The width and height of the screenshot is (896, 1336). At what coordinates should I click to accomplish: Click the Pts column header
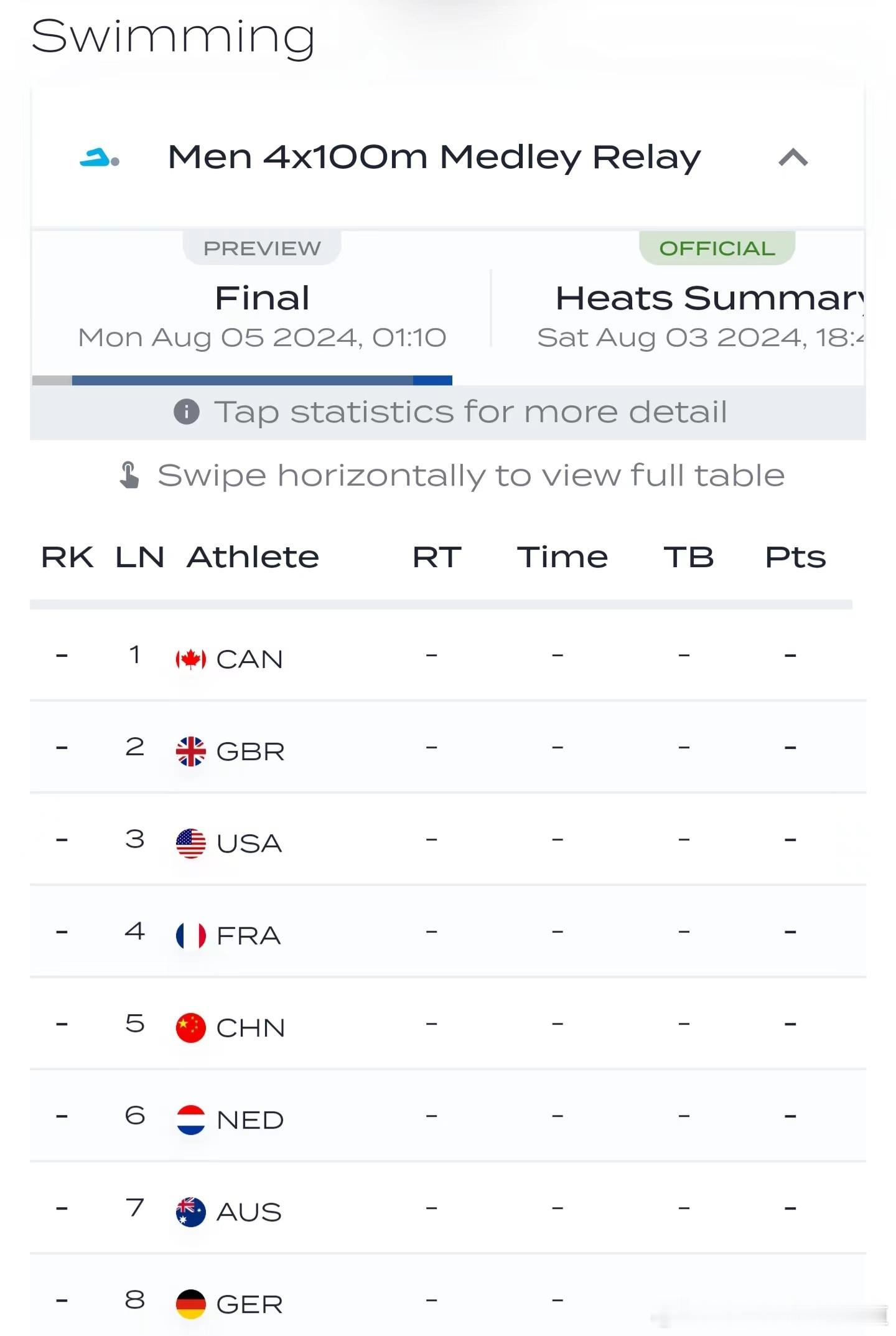795,557
